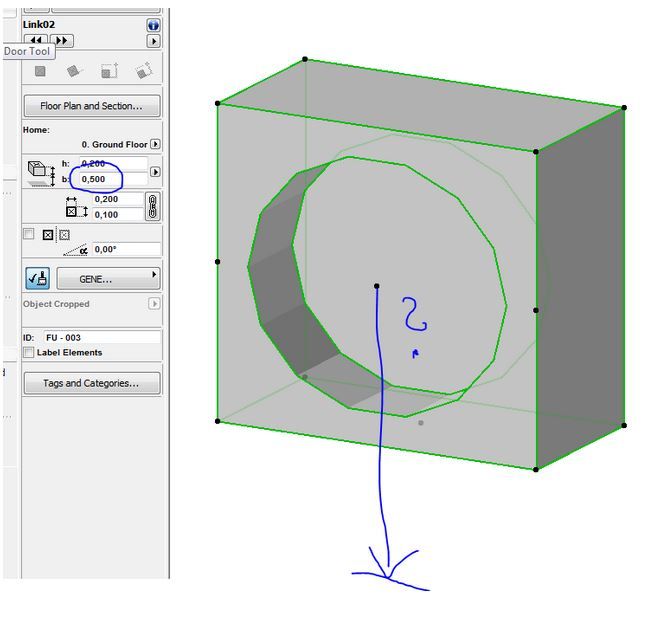This screenshot has width=660, height=620.
Task: Open Object Cropped flyout arrow
Action: pos(154,303)
